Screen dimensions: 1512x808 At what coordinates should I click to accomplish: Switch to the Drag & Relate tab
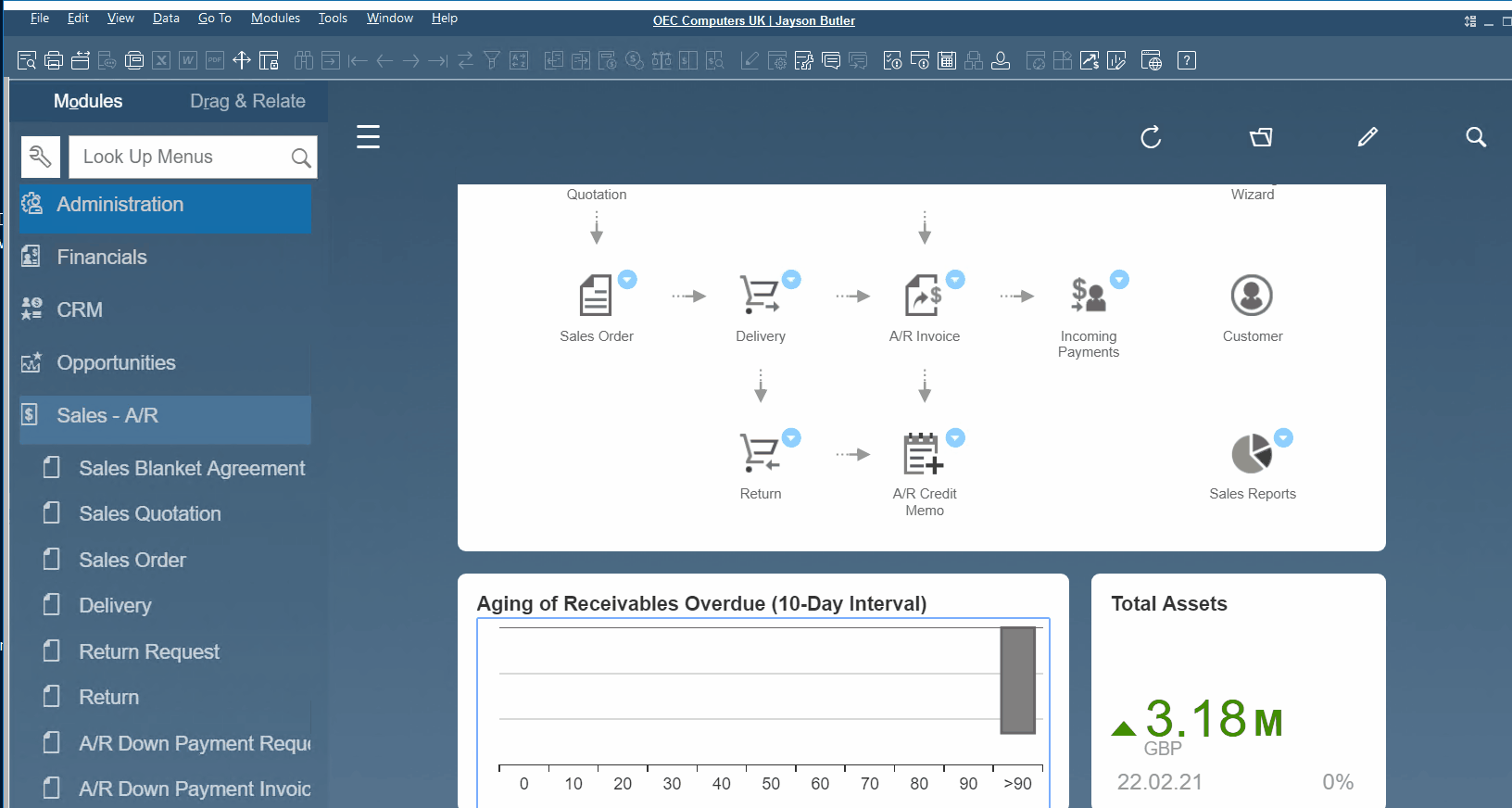click(x=247, y=101)
